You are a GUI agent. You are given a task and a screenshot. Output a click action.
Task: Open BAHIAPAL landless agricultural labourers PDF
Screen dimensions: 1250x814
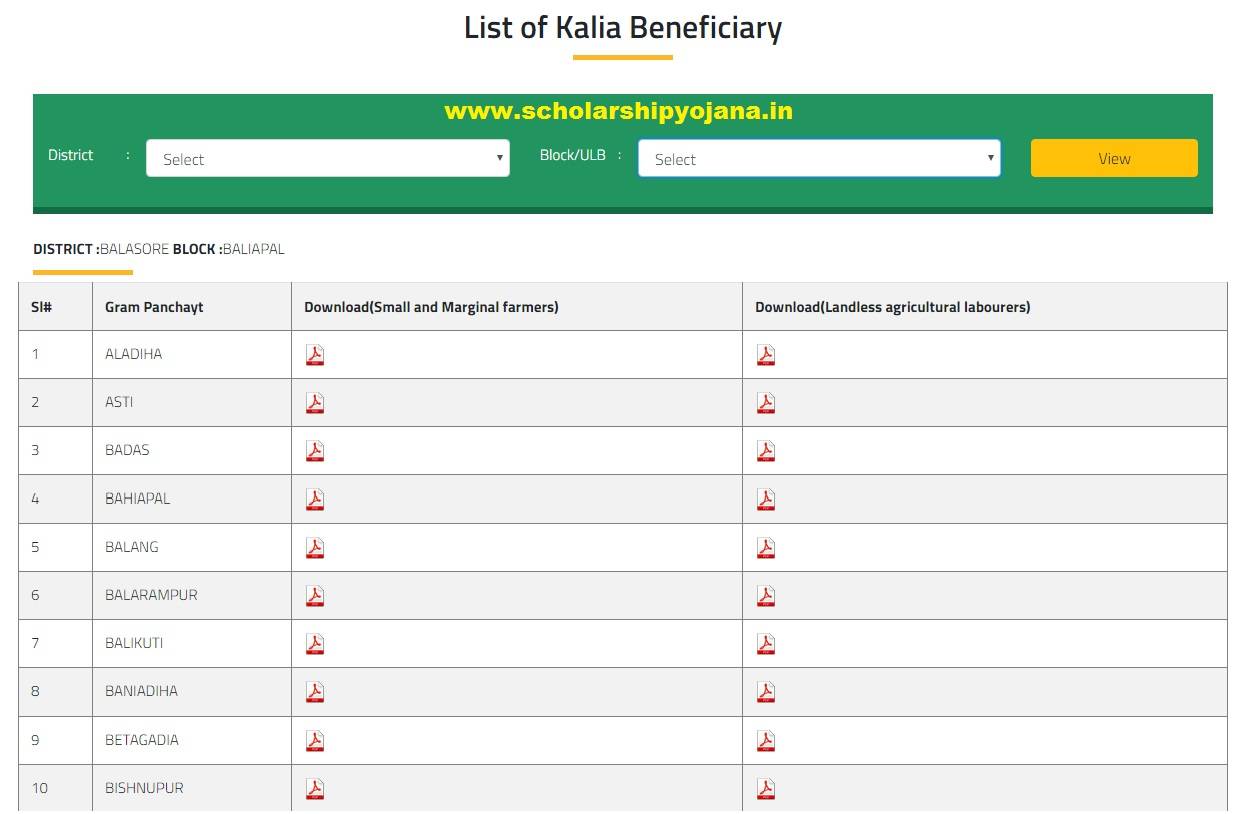point(766,499)
